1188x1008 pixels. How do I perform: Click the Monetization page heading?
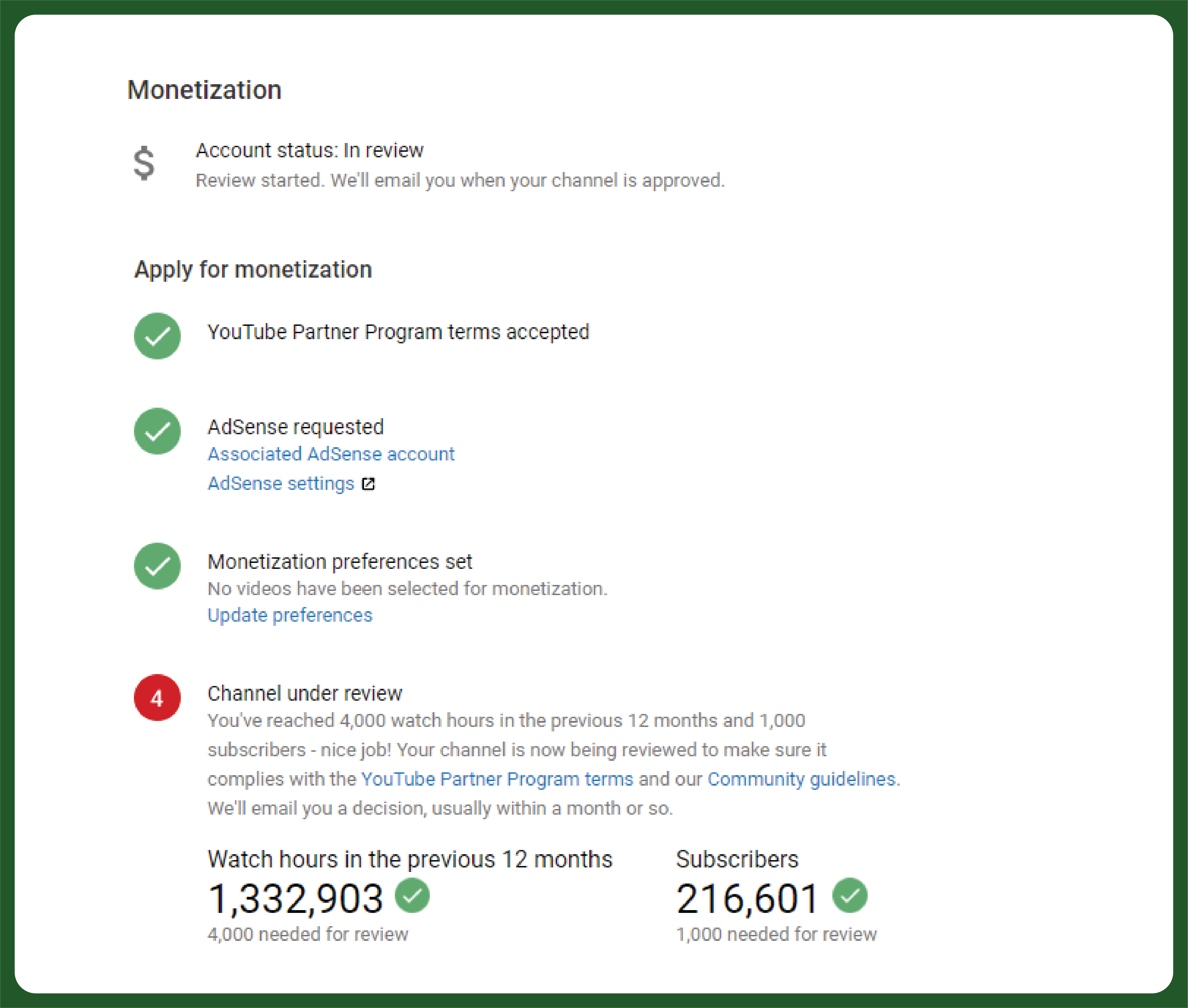click(205, 90)
